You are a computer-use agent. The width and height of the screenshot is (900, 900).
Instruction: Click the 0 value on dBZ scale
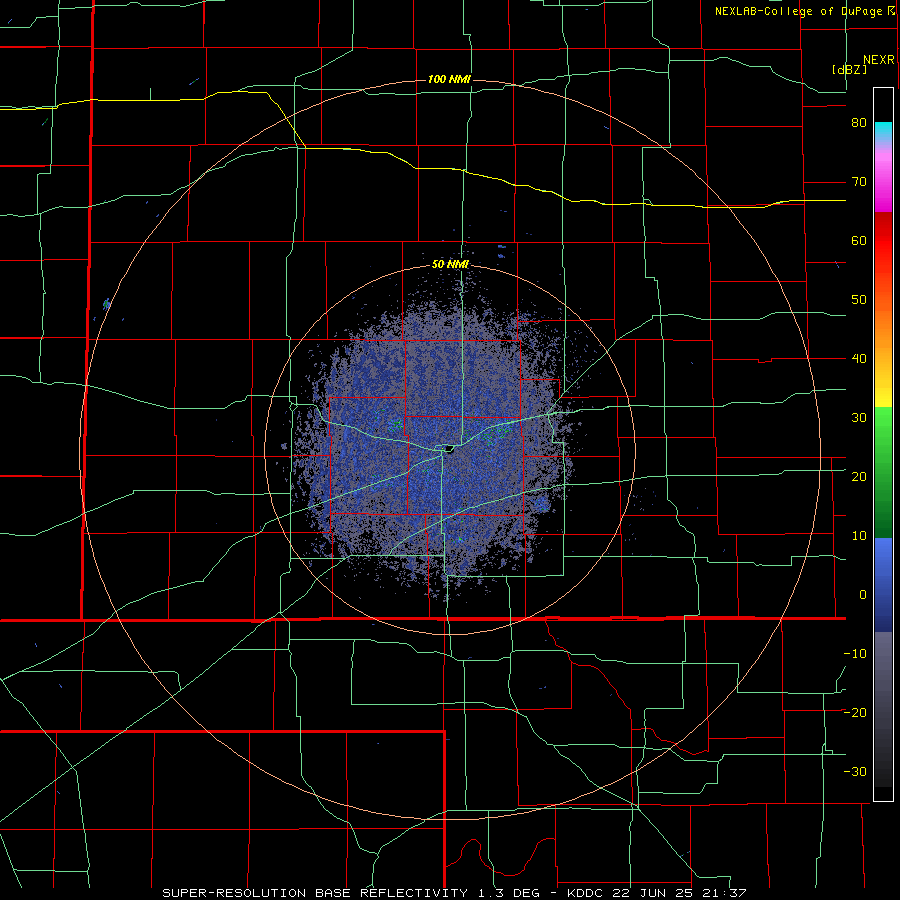[x=863, y=595]
